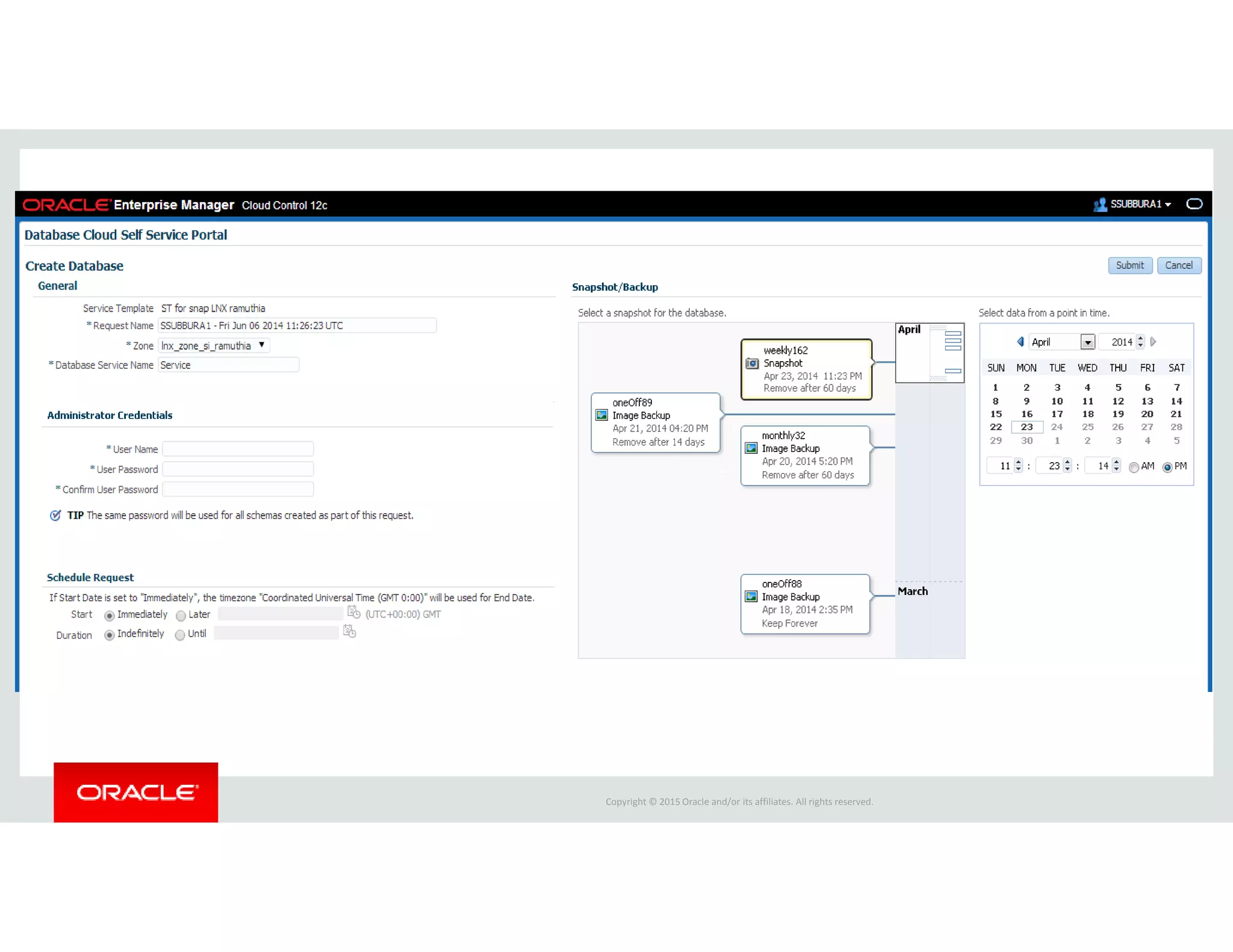Click the oneOff88 image backup icon
This screenshot has width=1233, height=952.
751,596
